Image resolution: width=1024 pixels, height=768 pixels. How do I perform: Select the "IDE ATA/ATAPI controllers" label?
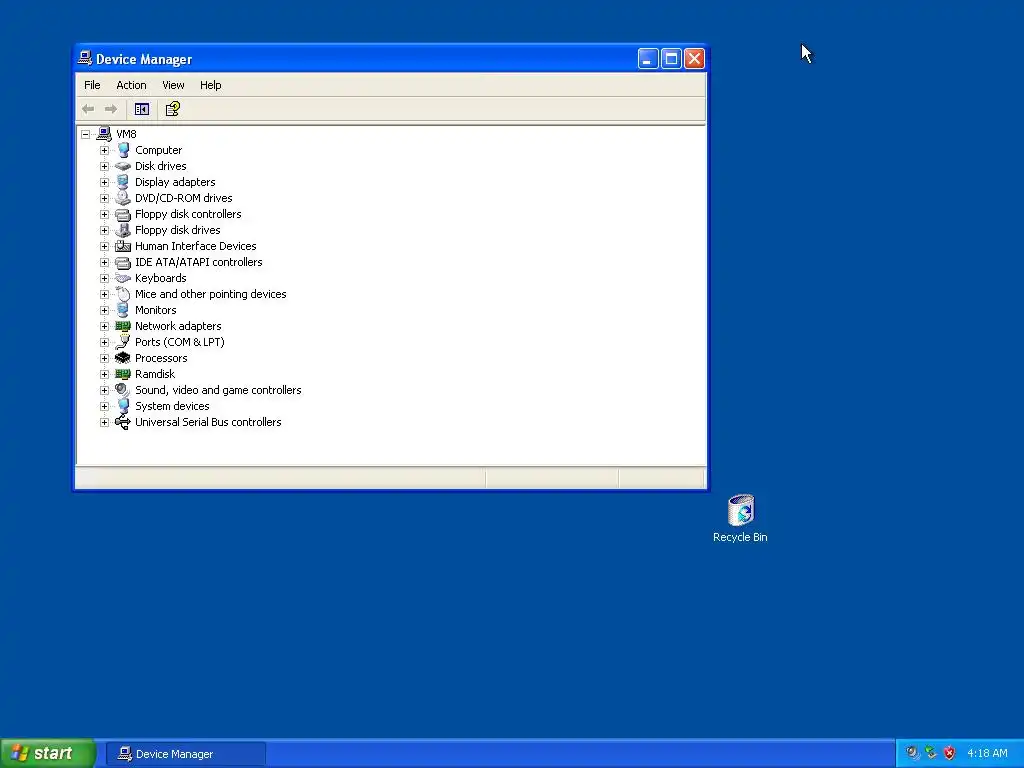[199, 262]
